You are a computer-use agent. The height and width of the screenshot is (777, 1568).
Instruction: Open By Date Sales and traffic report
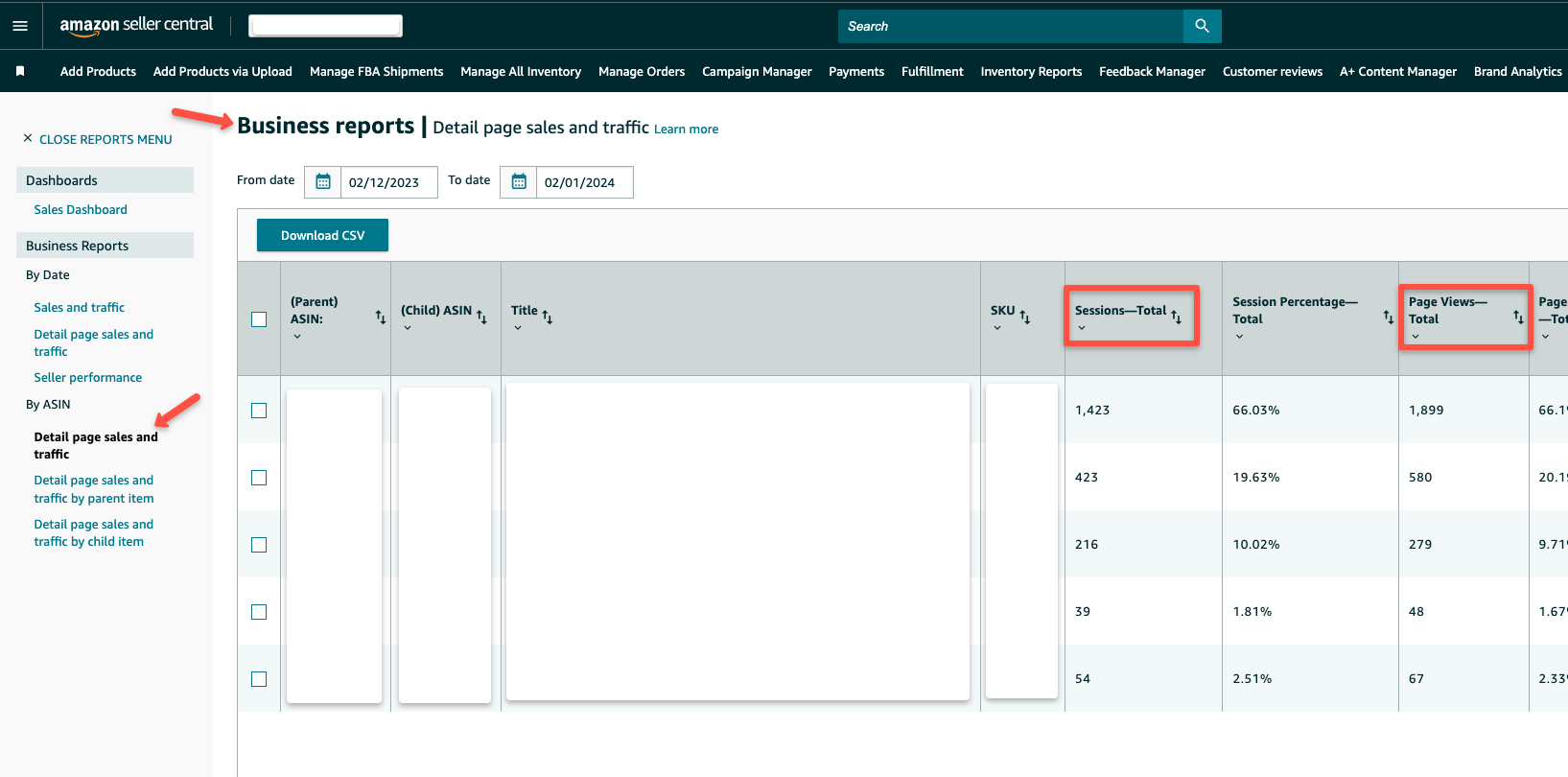point(80,307)
